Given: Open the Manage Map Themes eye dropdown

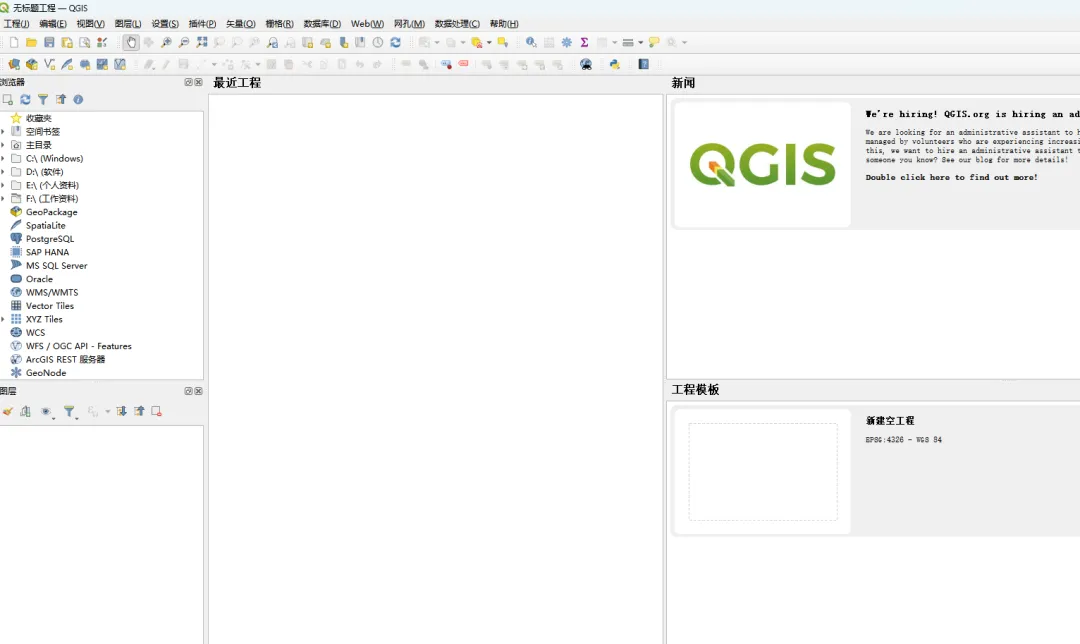Looking at the screenshot, I should click(47, 412).
